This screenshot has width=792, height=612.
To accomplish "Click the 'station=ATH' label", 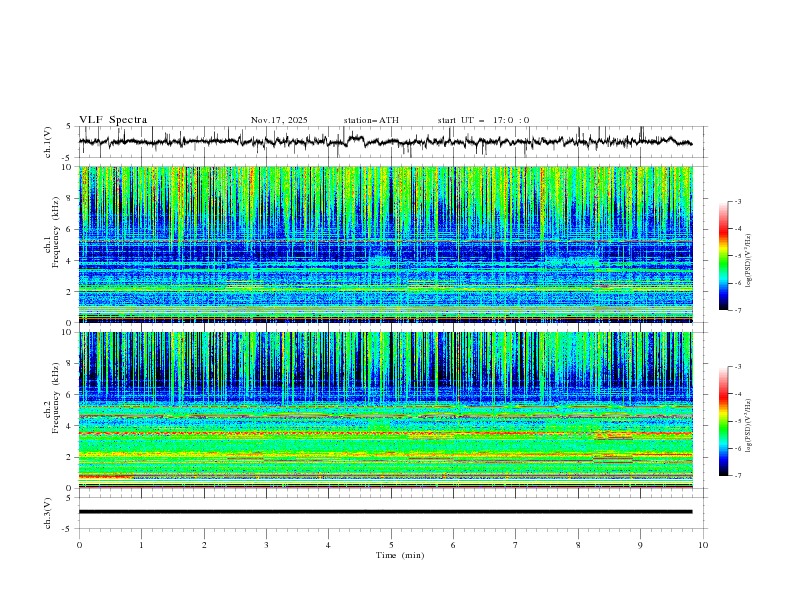I will [371, 120].
